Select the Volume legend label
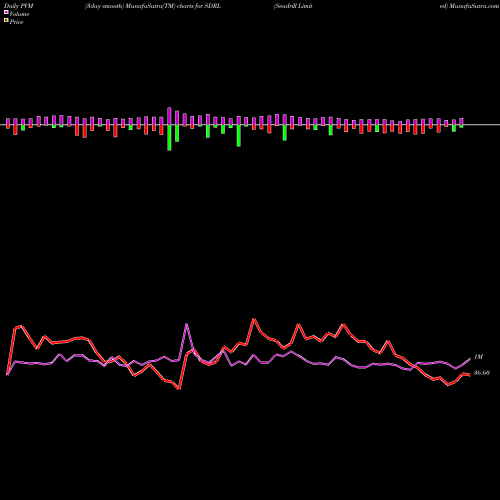The width and height of the screenshot is (500, 500). (19, 14)
